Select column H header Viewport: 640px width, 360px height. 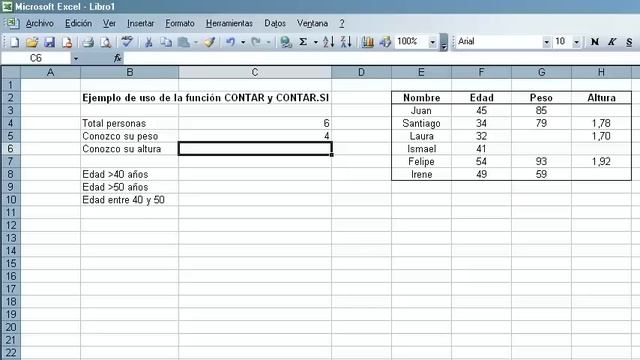[x=601, y=72]
